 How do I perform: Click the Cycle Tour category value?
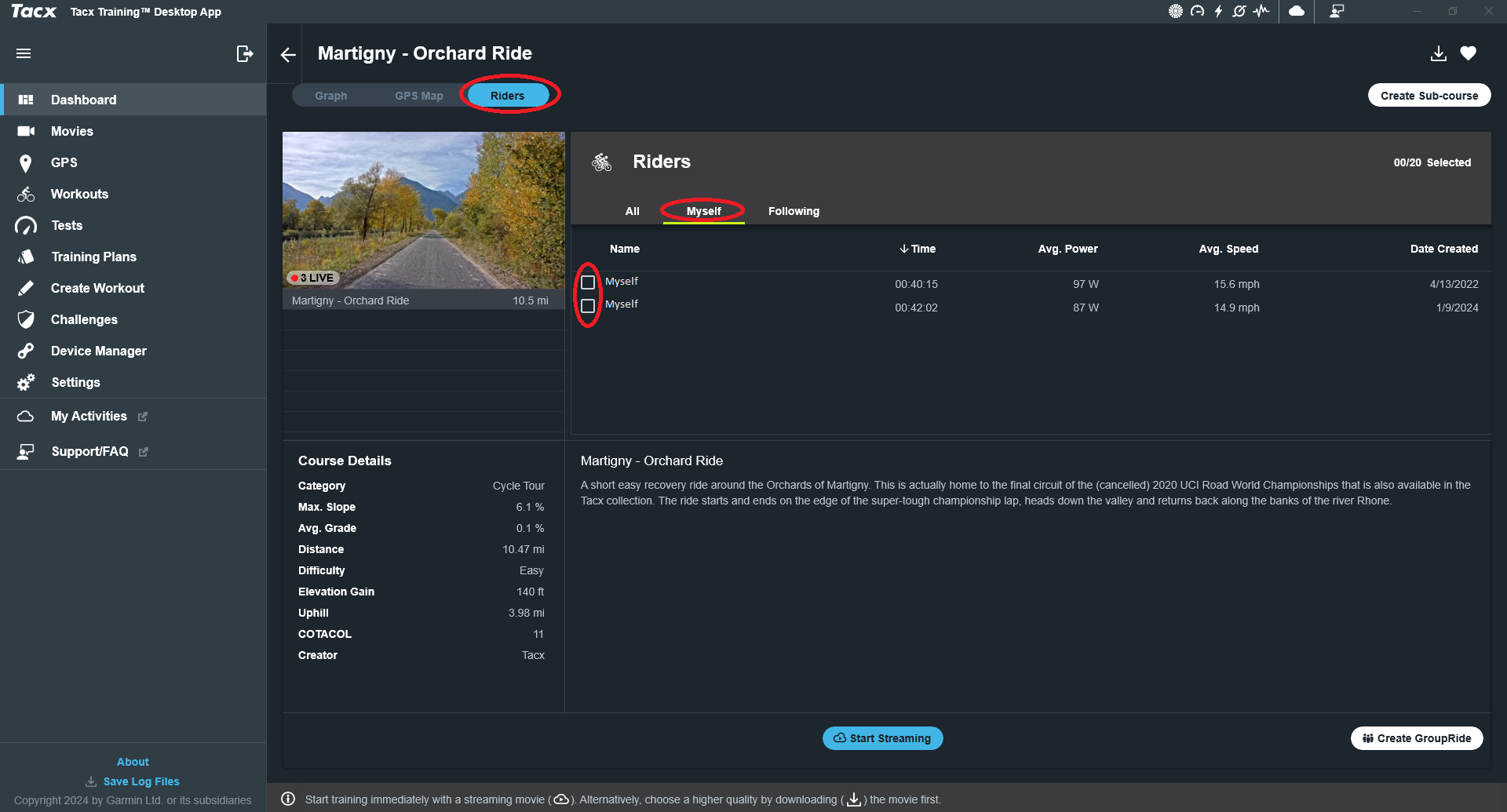pyautogui.click(x=518, y=486)
